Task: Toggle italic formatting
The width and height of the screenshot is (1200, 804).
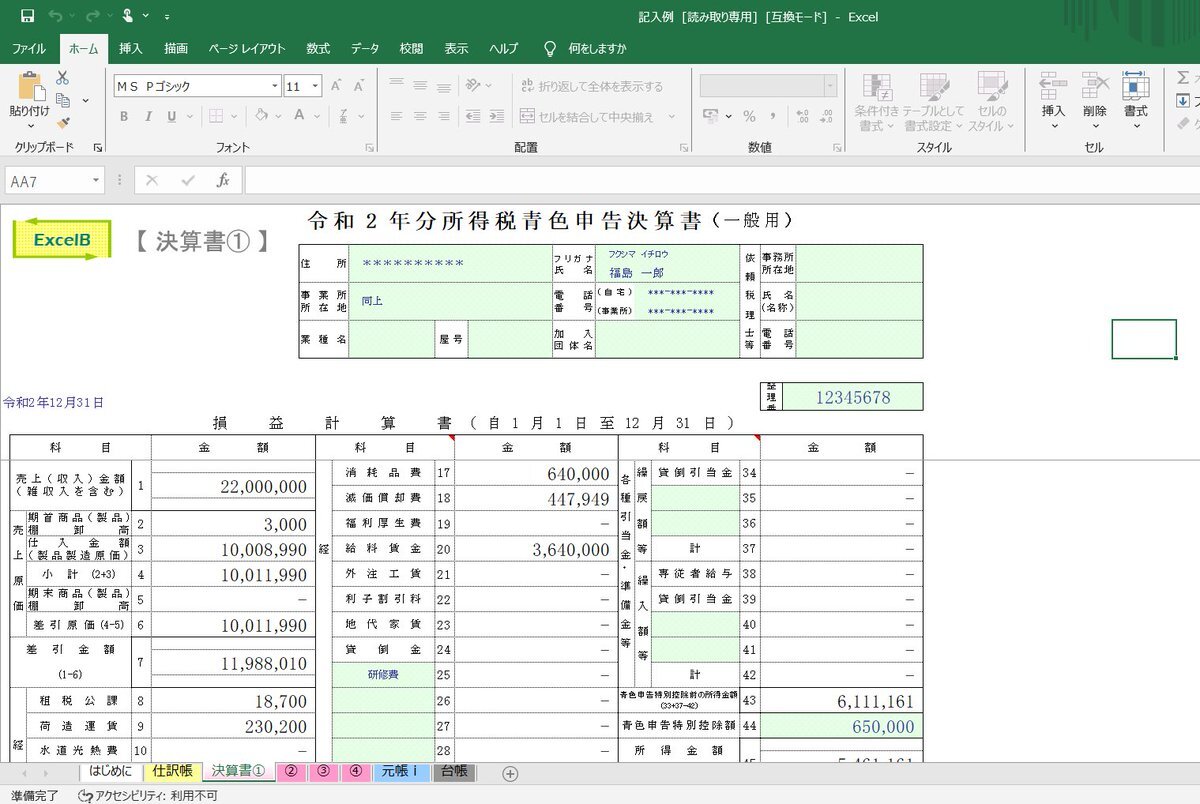Action: click(x=148, y=116)
